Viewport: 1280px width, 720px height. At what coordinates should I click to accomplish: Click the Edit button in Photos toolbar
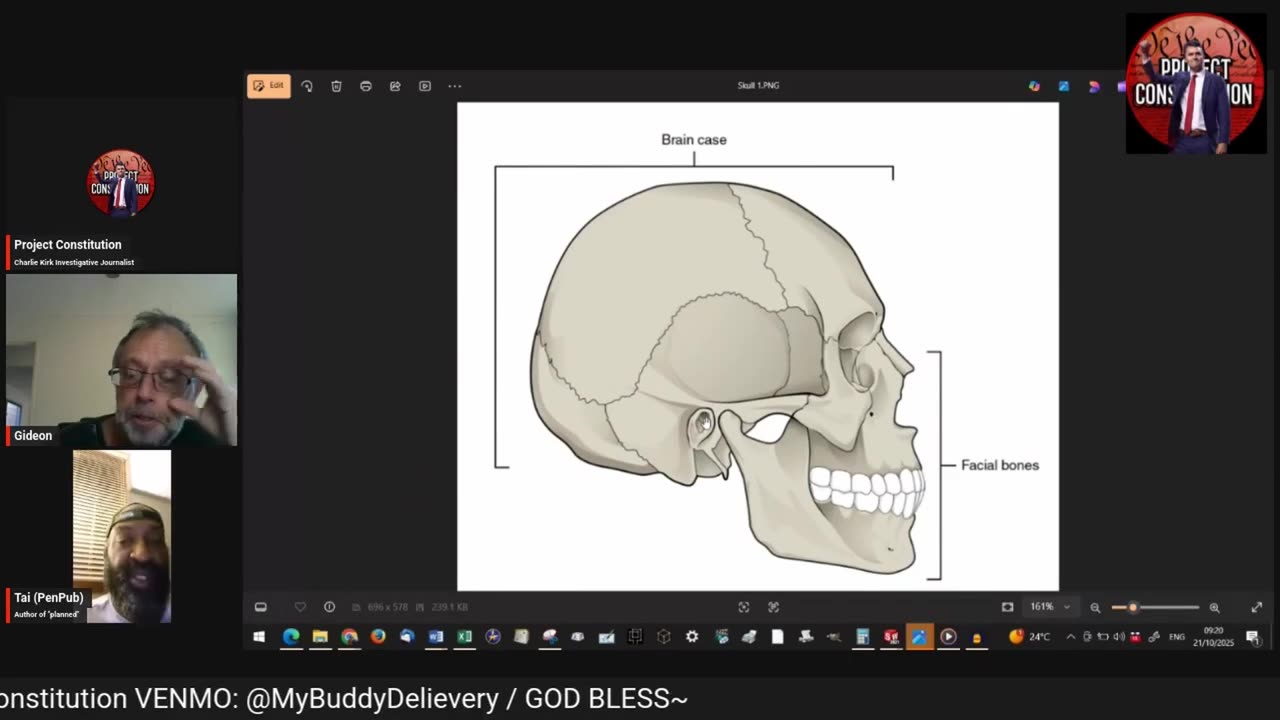coord(269,86)
